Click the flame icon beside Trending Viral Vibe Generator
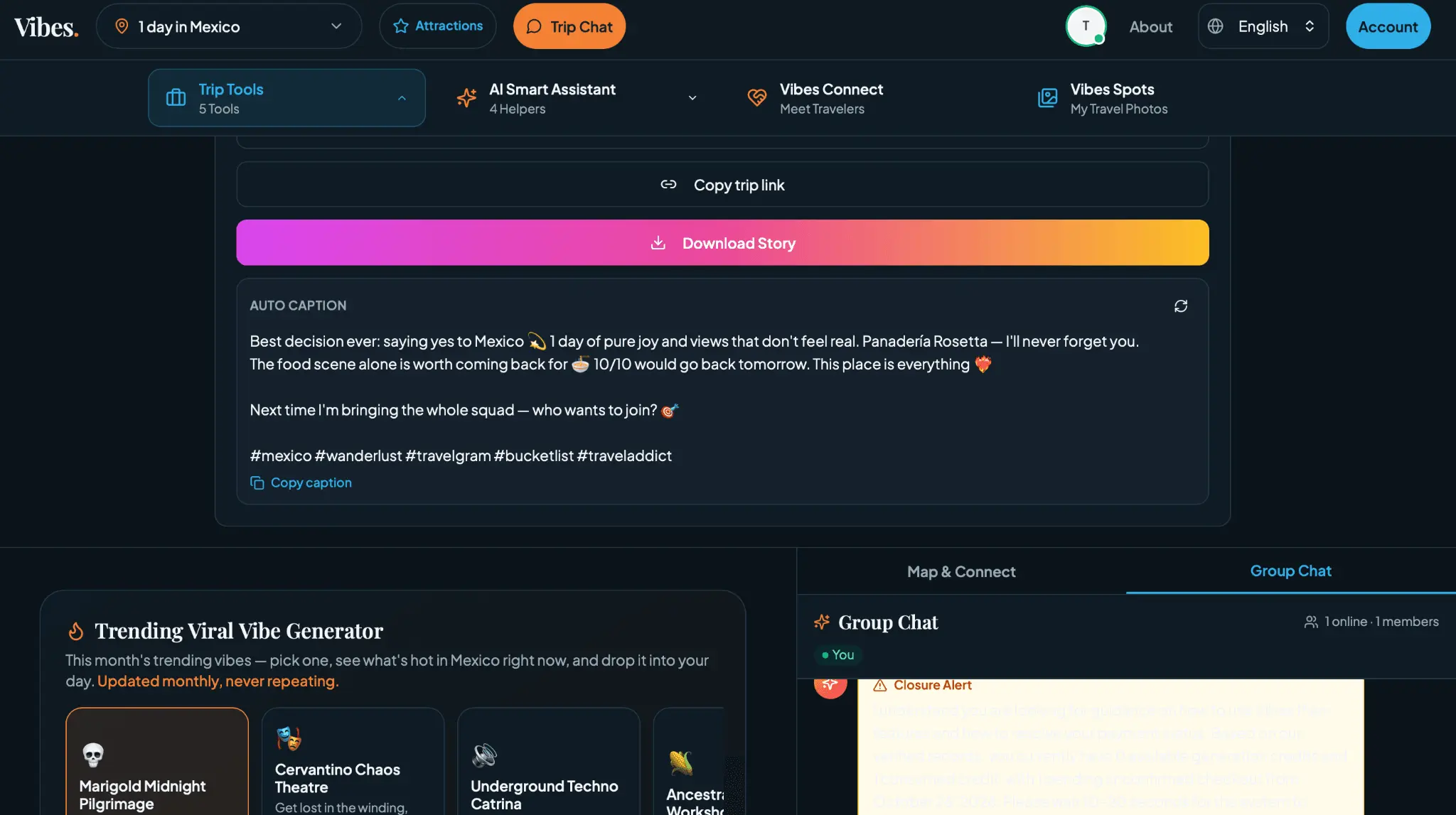The height and width of the screenshot is (815, 1456). pyautogui.click(x=75, y=631)
